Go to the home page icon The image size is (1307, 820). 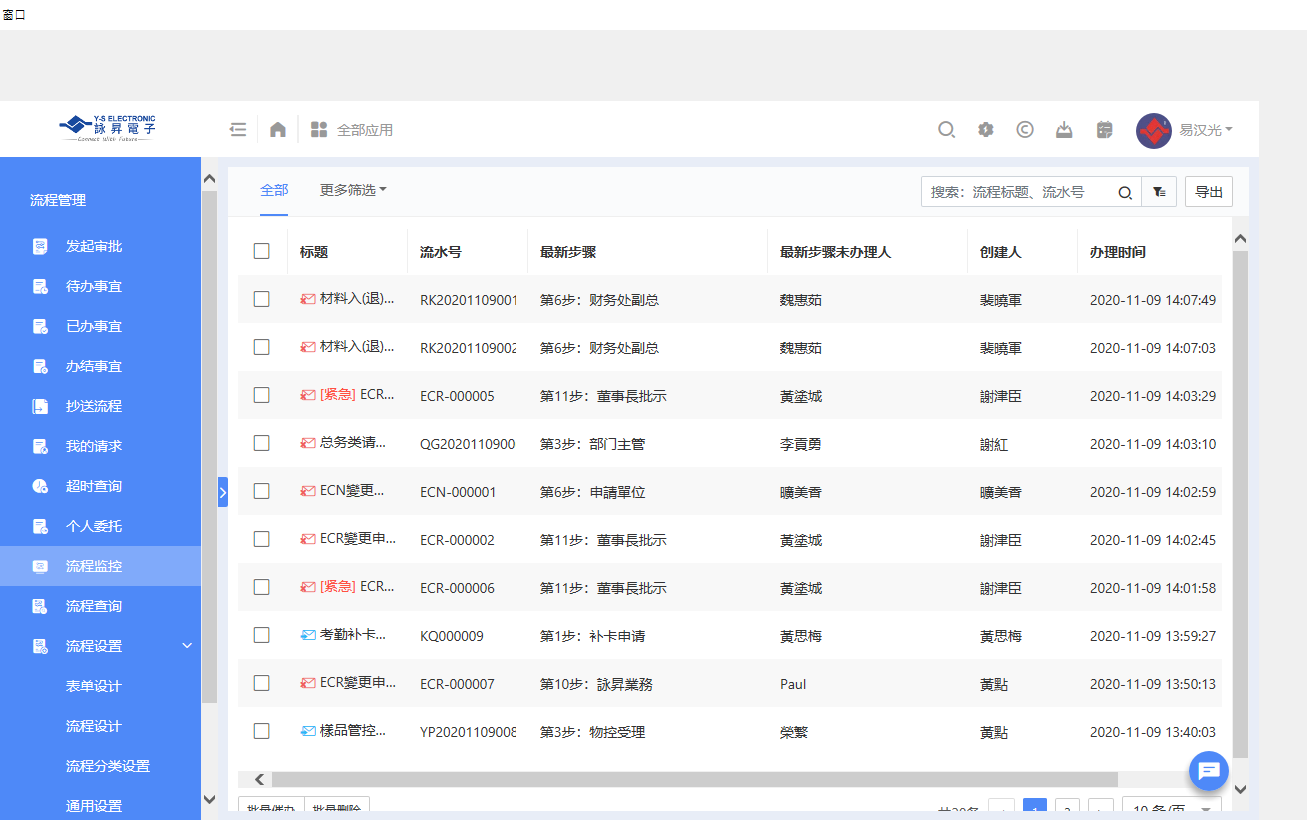278,129
